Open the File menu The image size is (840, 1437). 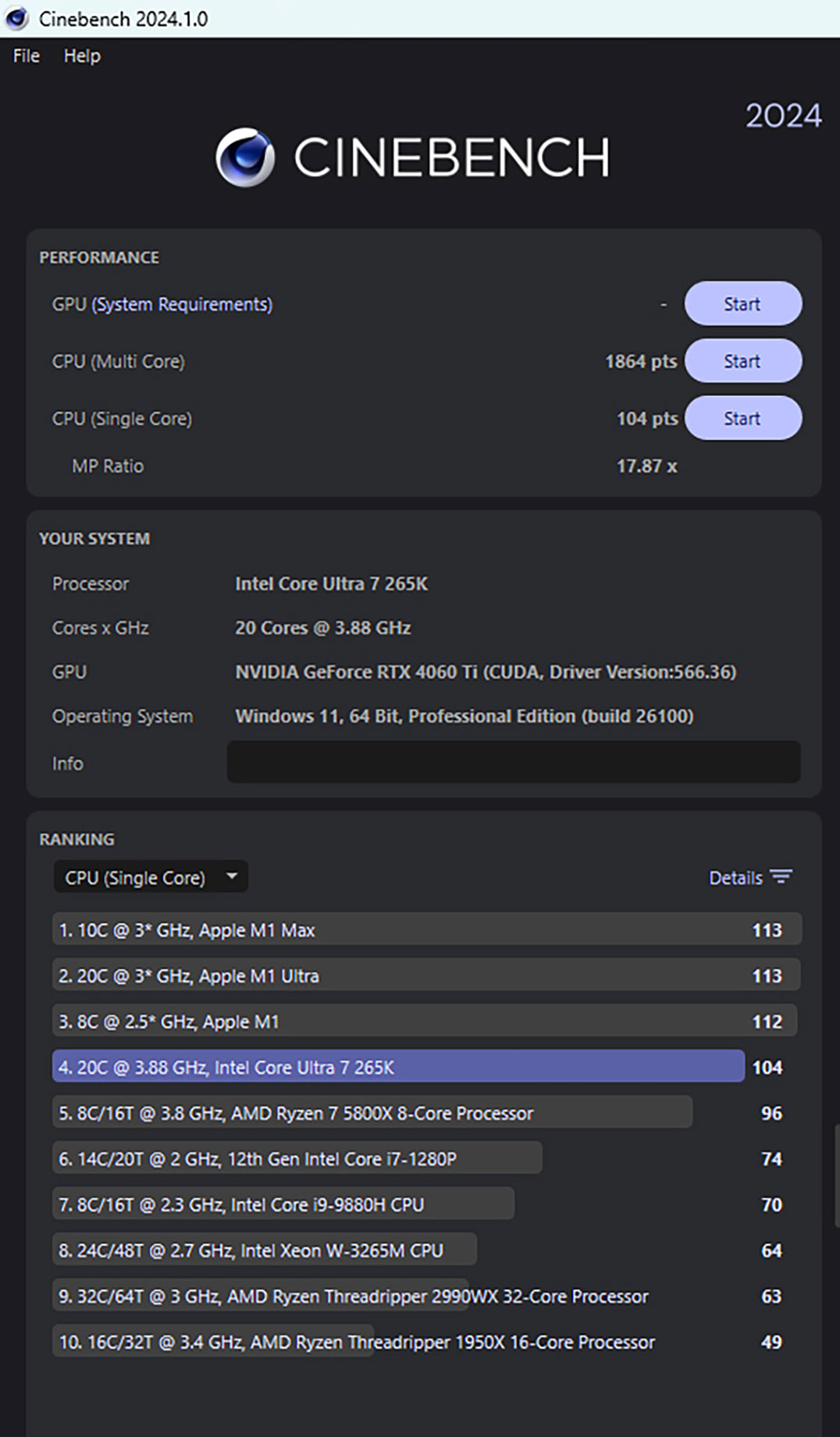tap(26, 56)
